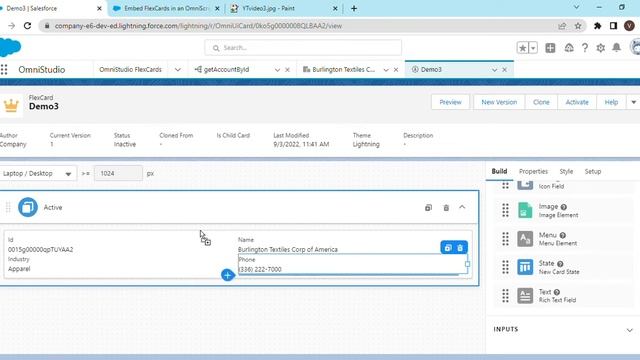Image resolution: width=640 pixels, height=360 pixels.
Task: Click drag handle beside Menu element
Action: pos(505,239)
